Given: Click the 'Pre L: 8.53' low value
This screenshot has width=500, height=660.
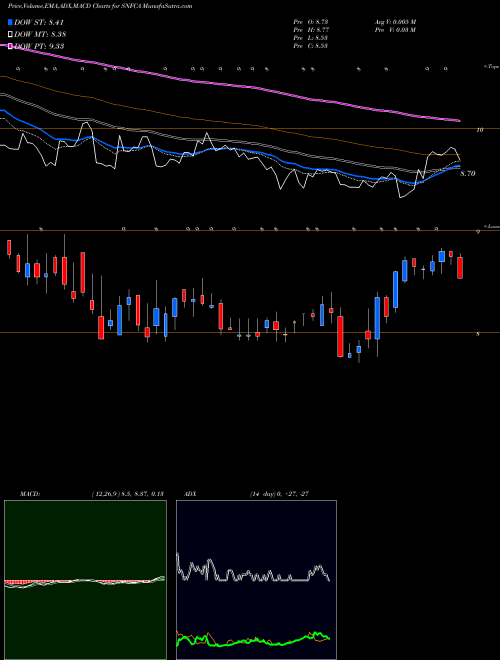Looking at the screenshot, I should pos(311,38).
